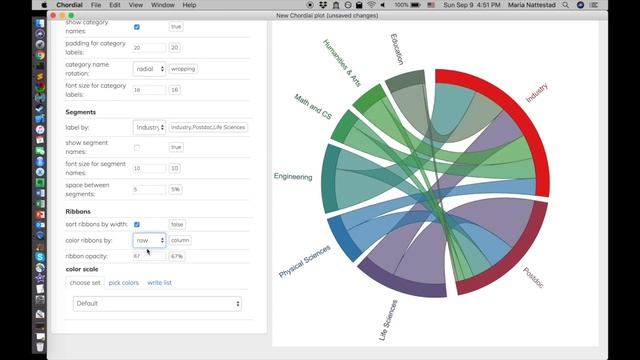Open segments label by dropdown
Screen dimensions: 640x360
[149, 127]
